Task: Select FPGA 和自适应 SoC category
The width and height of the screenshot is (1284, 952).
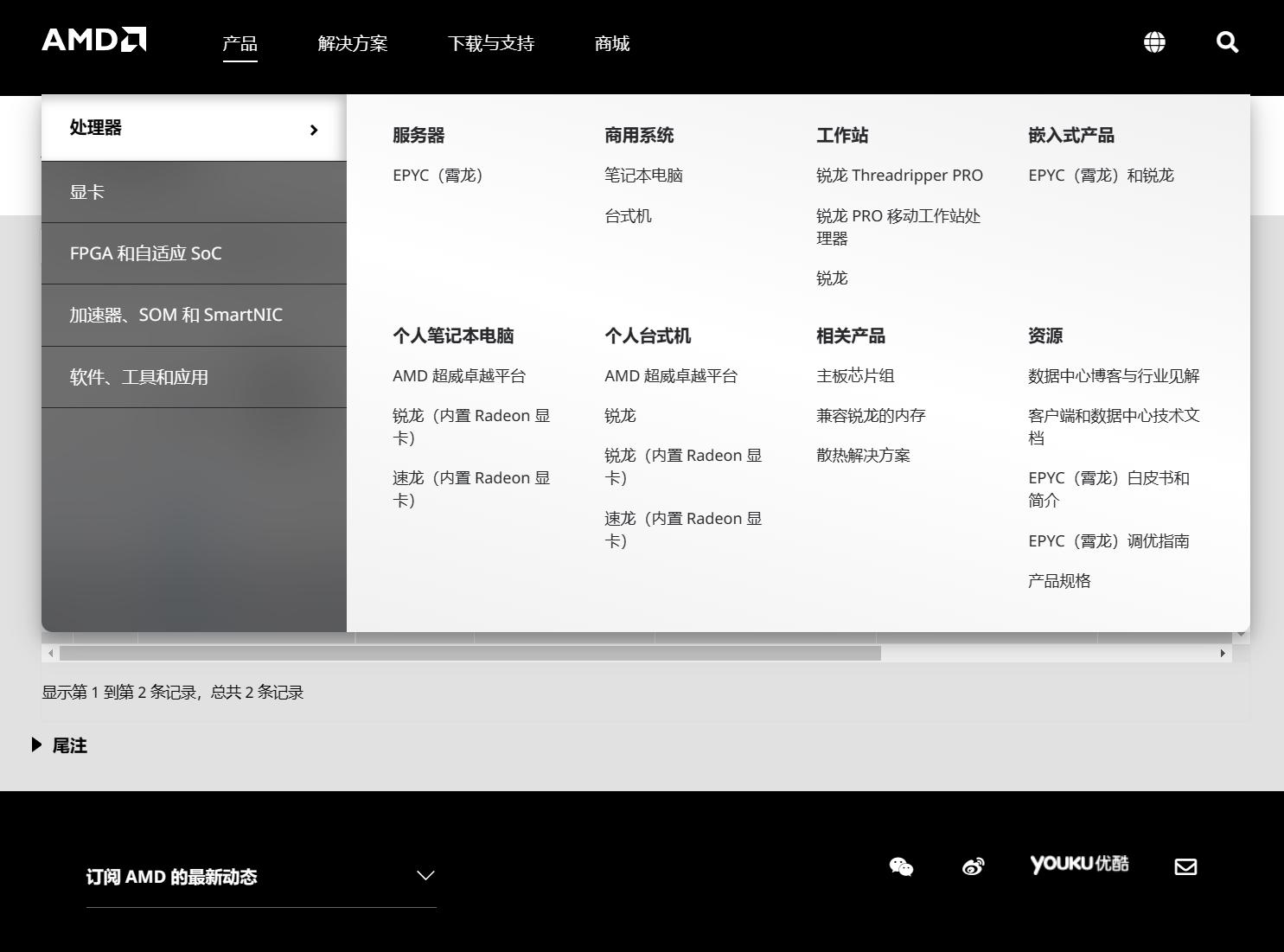Action: [x=145, y=252]
